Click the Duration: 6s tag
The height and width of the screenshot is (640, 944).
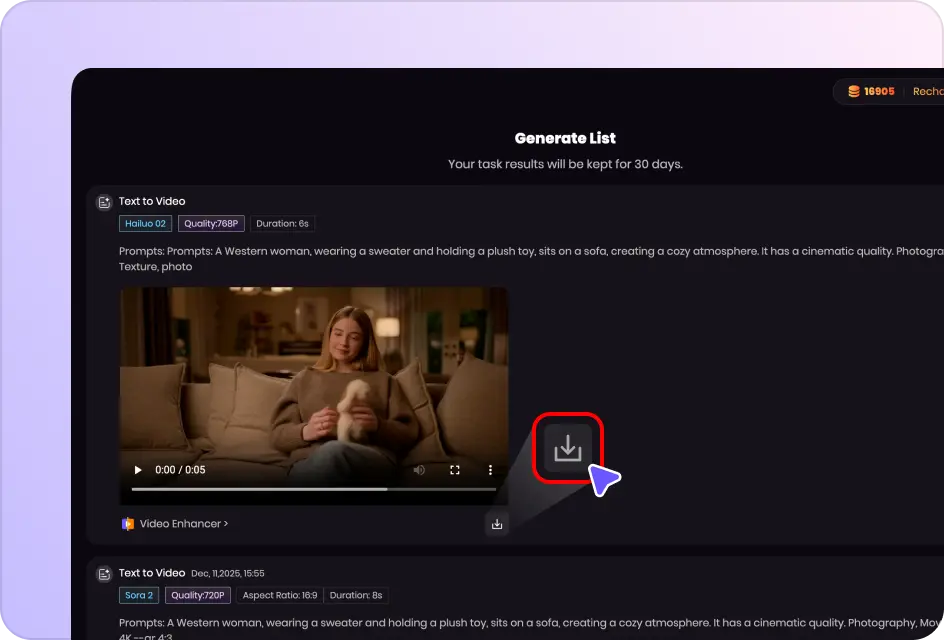pyautogui.click(x=283, y=224)
